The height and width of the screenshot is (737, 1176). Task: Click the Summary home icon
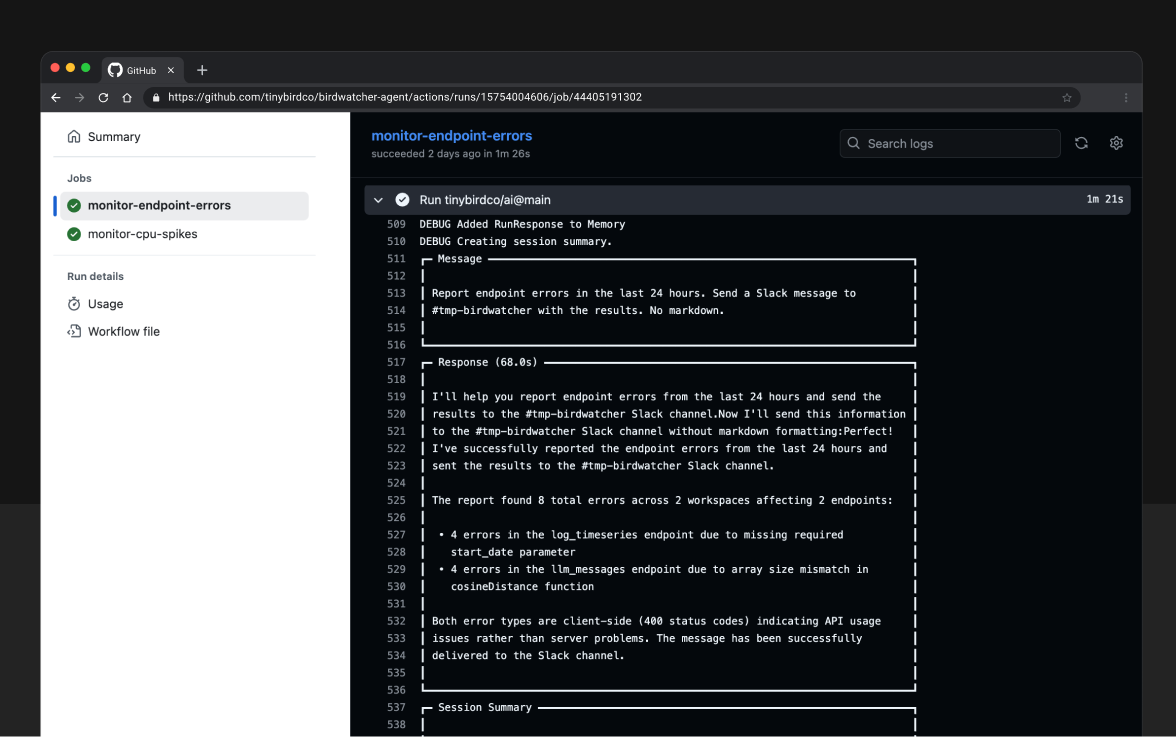tap(74, 137)
